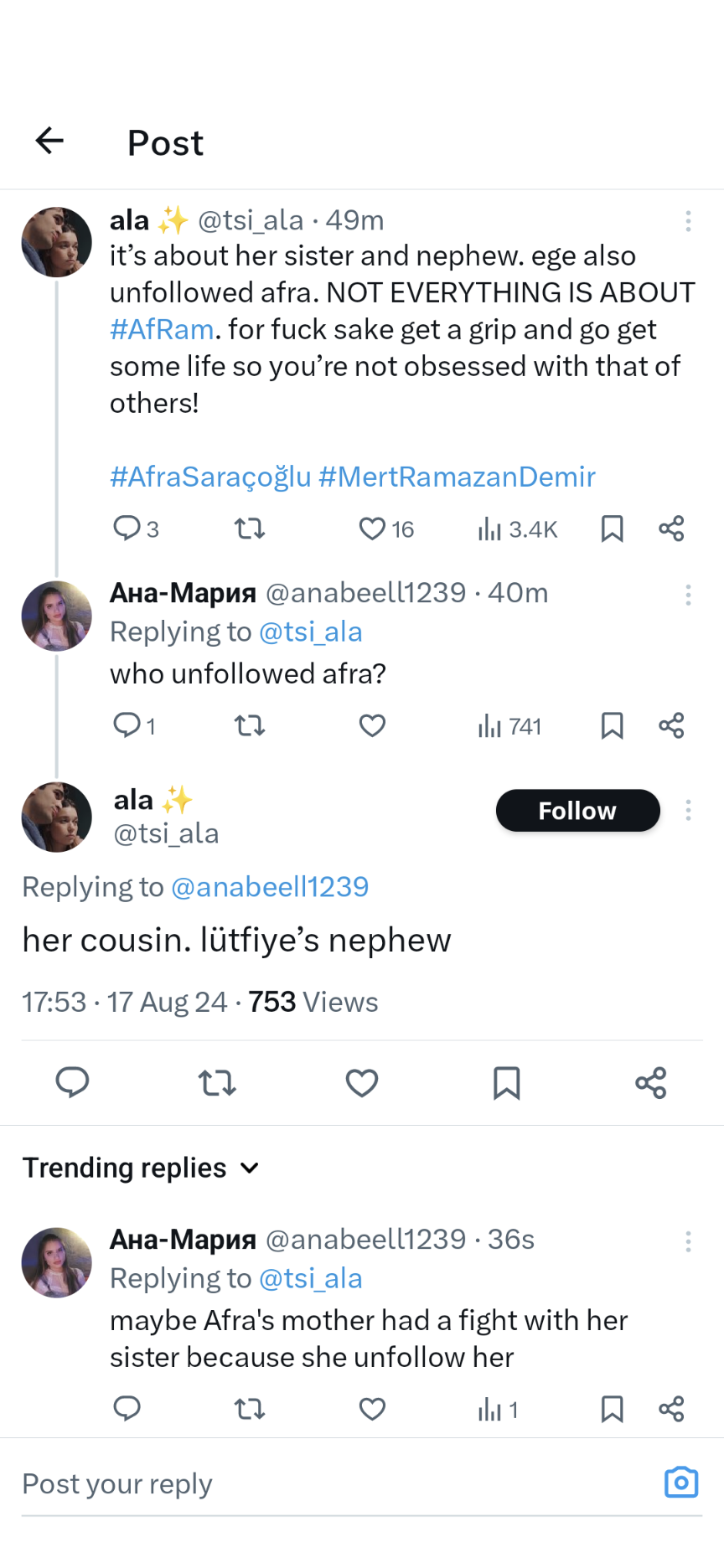Viewport: 724px width, 1568px height.
Task: Open more options on 49m post
Action: (687, 221)
